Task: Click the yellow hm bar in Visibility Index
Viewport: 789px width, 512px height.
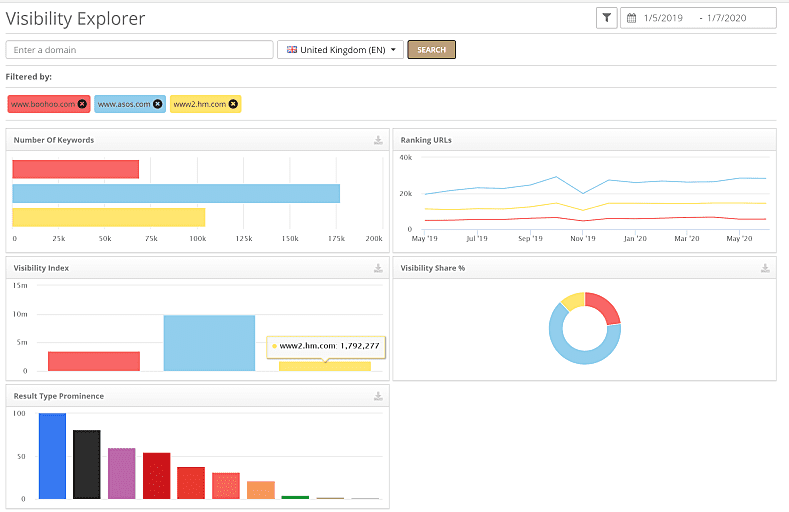Action: [325, 367]
